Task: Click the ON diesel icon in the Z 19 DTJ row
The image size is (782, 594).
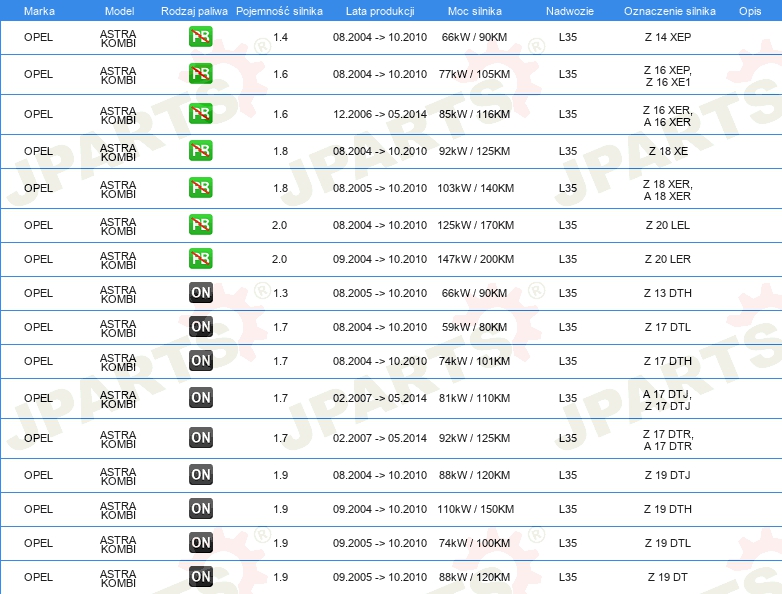Action: coord(200,475)
